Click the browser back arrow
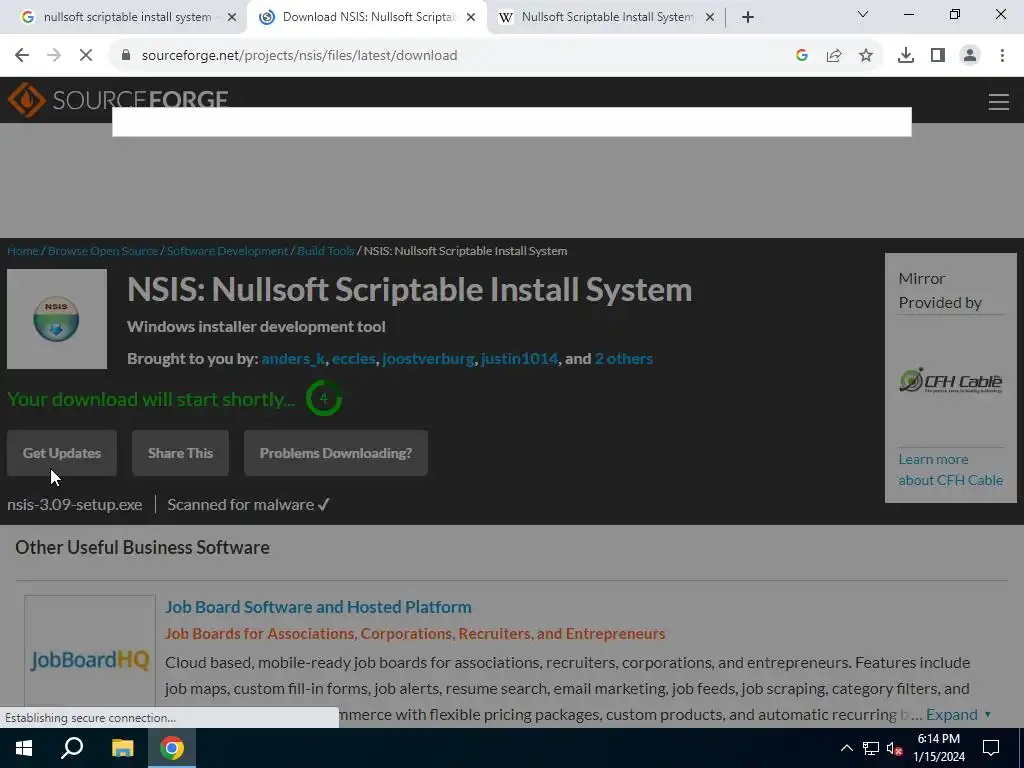Viewport: 1024px width, 768px height. coord(22,56)
